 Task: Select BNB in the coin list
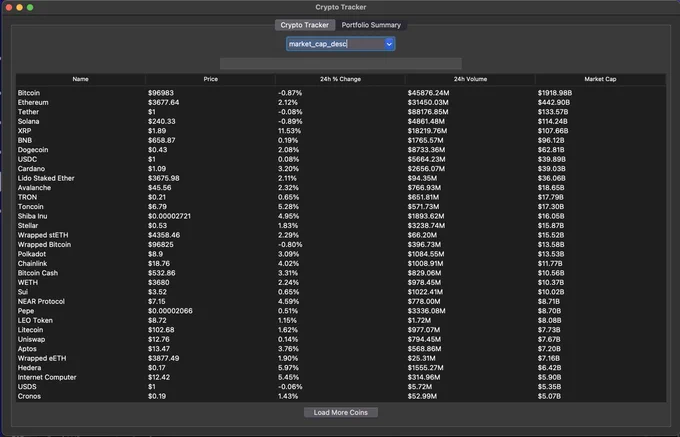tap(25, 140)
